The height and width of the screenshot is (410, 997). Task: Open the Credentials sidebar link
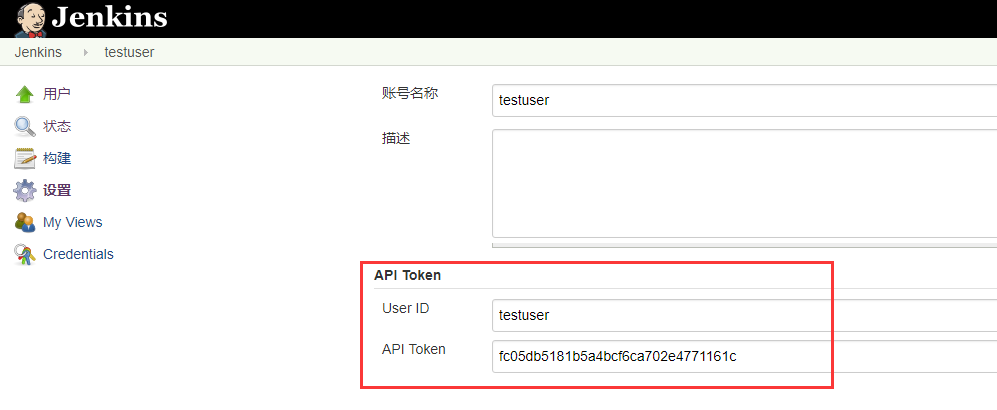tap(78, 254)
